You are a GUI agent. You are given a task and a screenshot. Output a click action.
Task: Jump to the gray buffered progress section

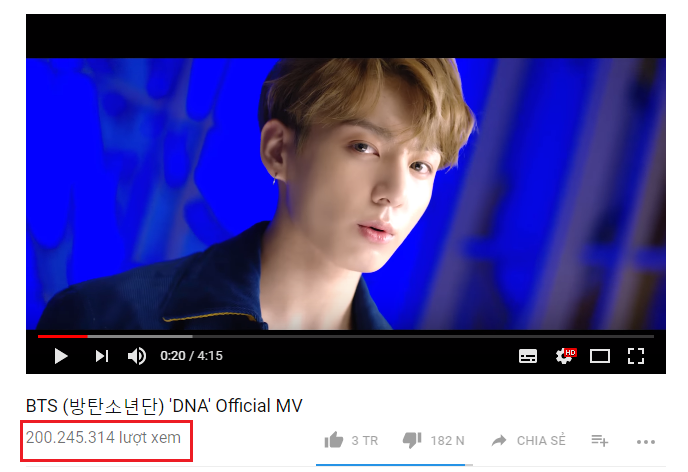pos(140,336)
